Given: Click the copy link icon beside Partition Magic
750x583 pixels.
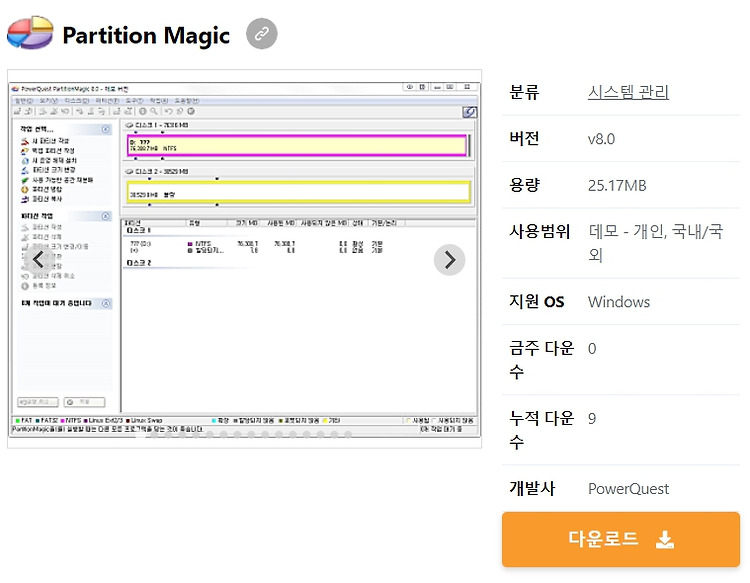Looking at the screenshot, I should click(x=262, y=34).
